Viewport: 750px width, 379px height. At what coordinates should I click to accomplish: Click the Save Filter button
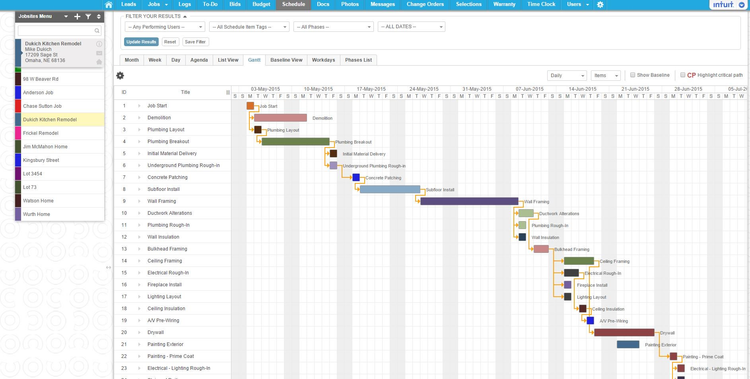tap(195, 42)
